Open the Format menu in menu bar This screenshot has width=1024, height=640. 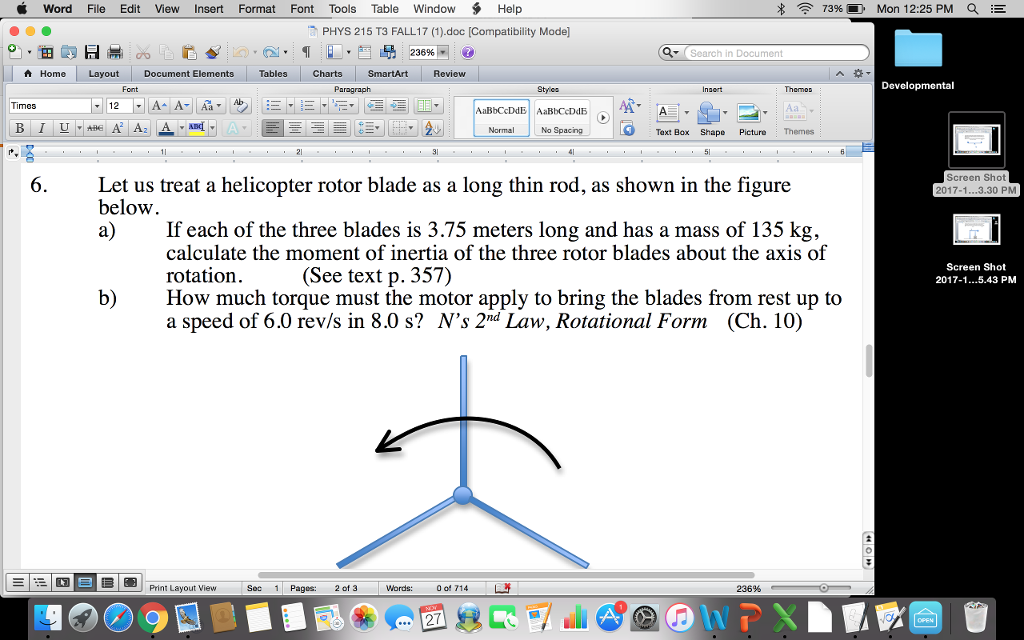click(x=257, y=9)
